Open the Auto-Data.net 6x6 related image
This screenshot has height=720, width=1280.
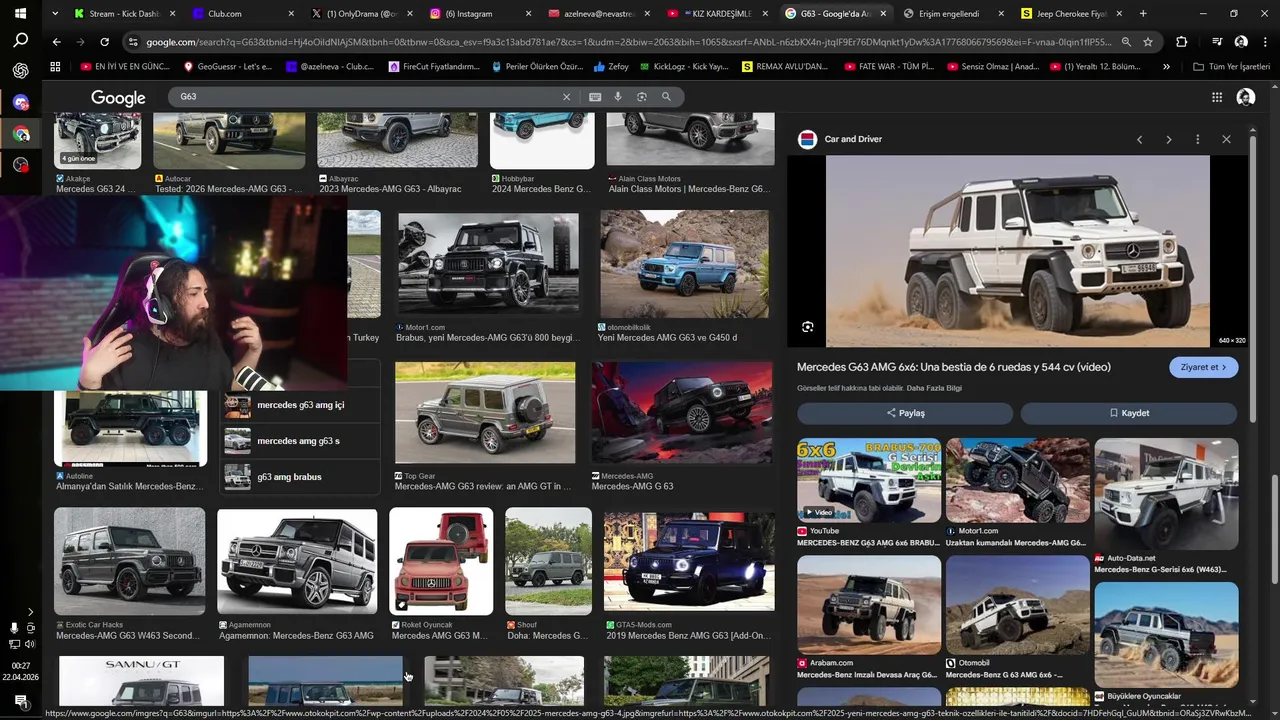click(1166, 494)
